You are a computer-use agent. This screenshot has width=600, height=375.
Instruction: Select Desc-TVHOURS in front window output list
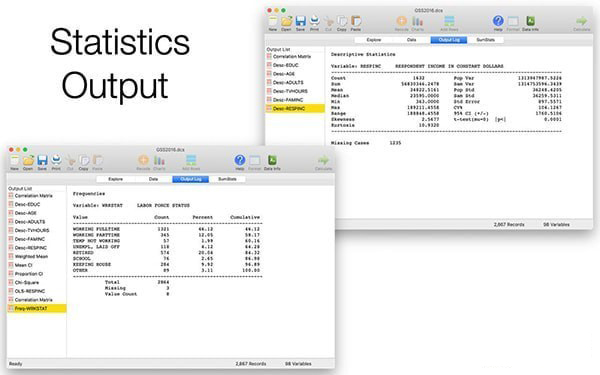click(37, 230)
